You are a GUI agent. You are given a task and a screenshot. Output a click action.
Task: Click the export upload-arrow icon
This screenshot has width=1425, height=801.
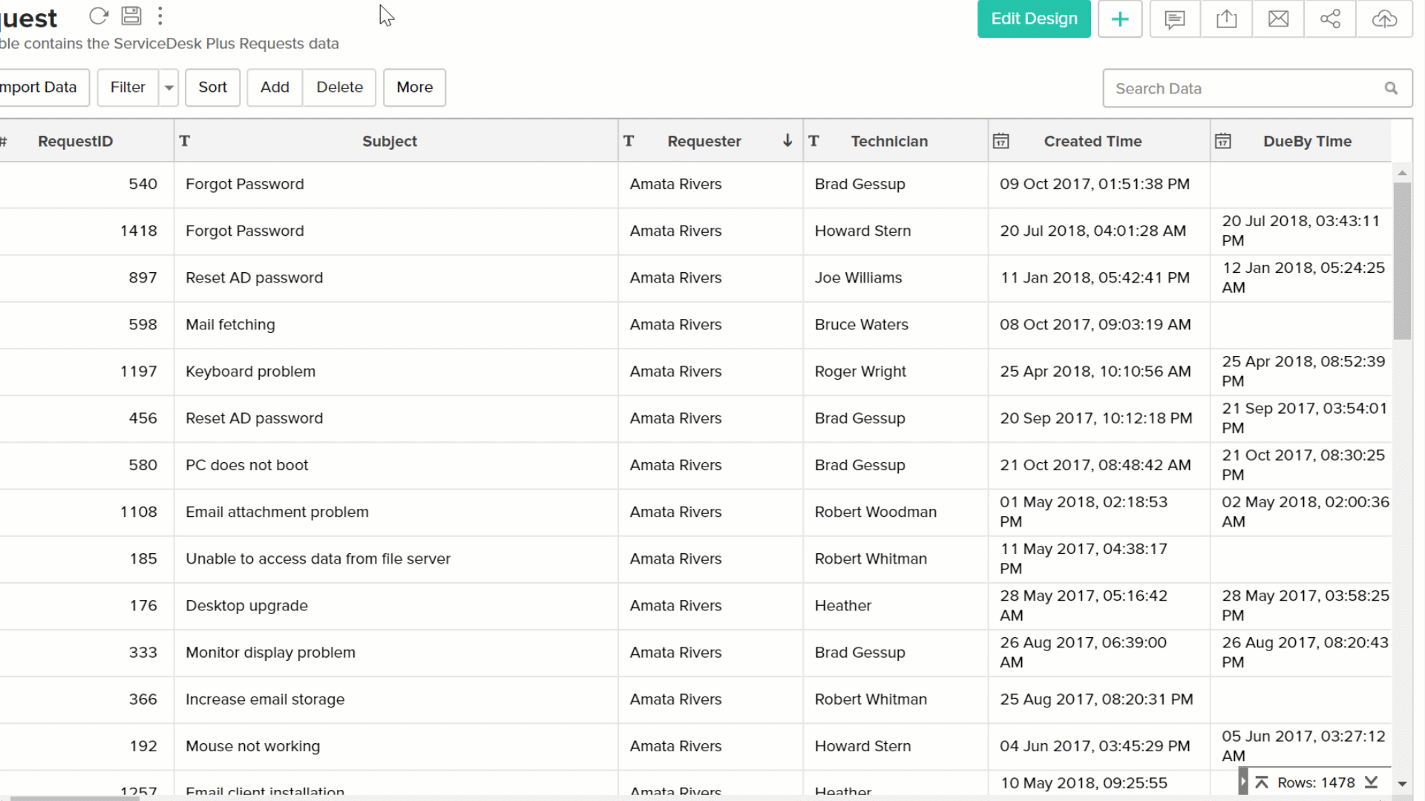(1227, 19)
